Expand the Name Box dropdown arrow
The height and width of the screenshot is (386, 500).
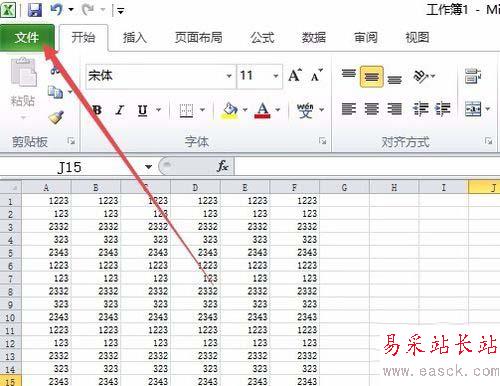click(x=148, y=167)
